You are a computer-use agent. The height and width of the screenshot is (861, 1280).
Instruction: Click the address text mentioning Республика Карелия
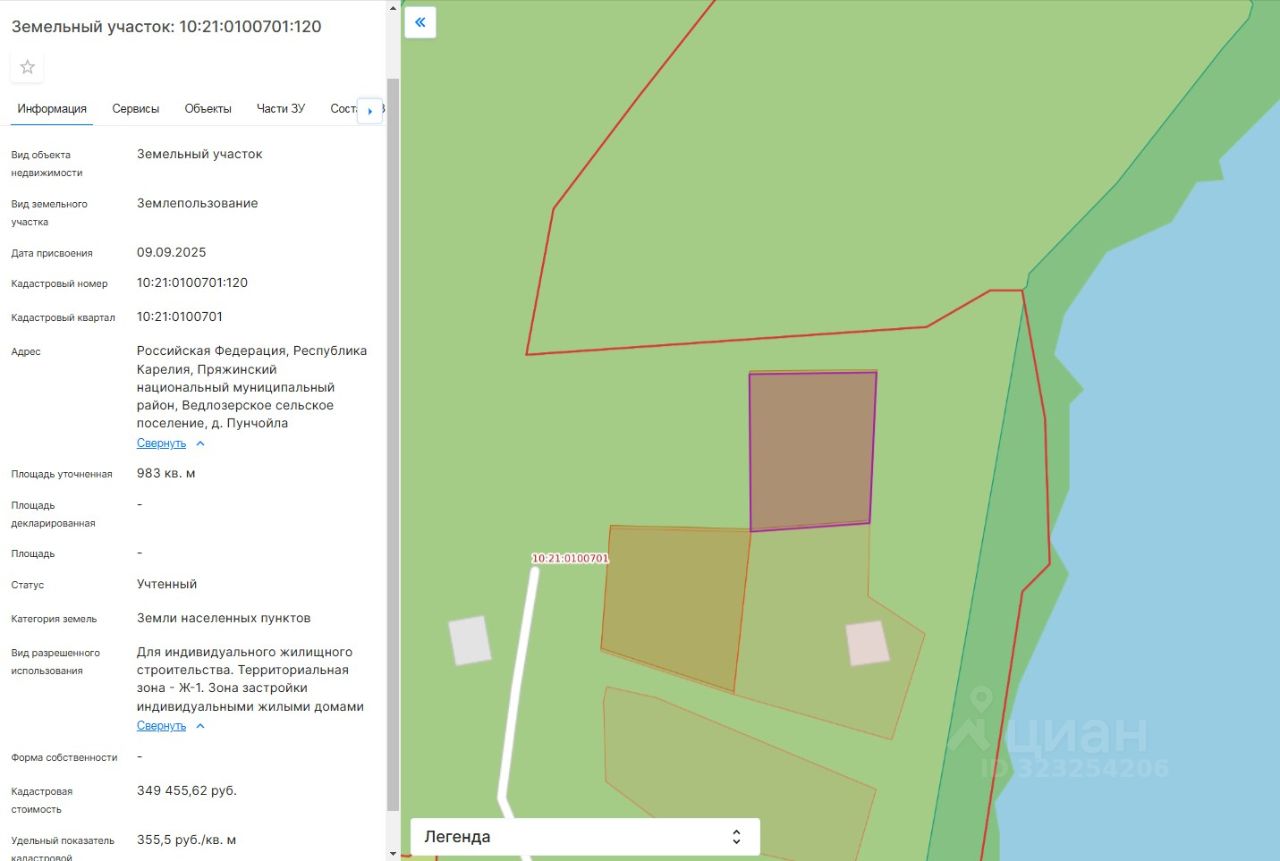tap(252, 387)
